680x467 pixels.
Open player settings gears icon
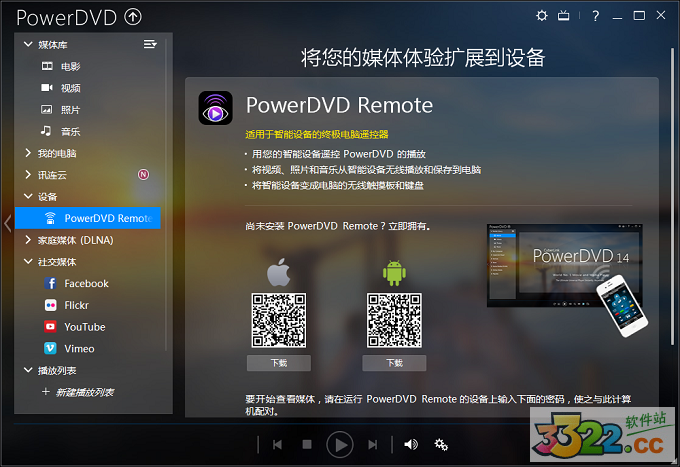click(x=441, y=444)
